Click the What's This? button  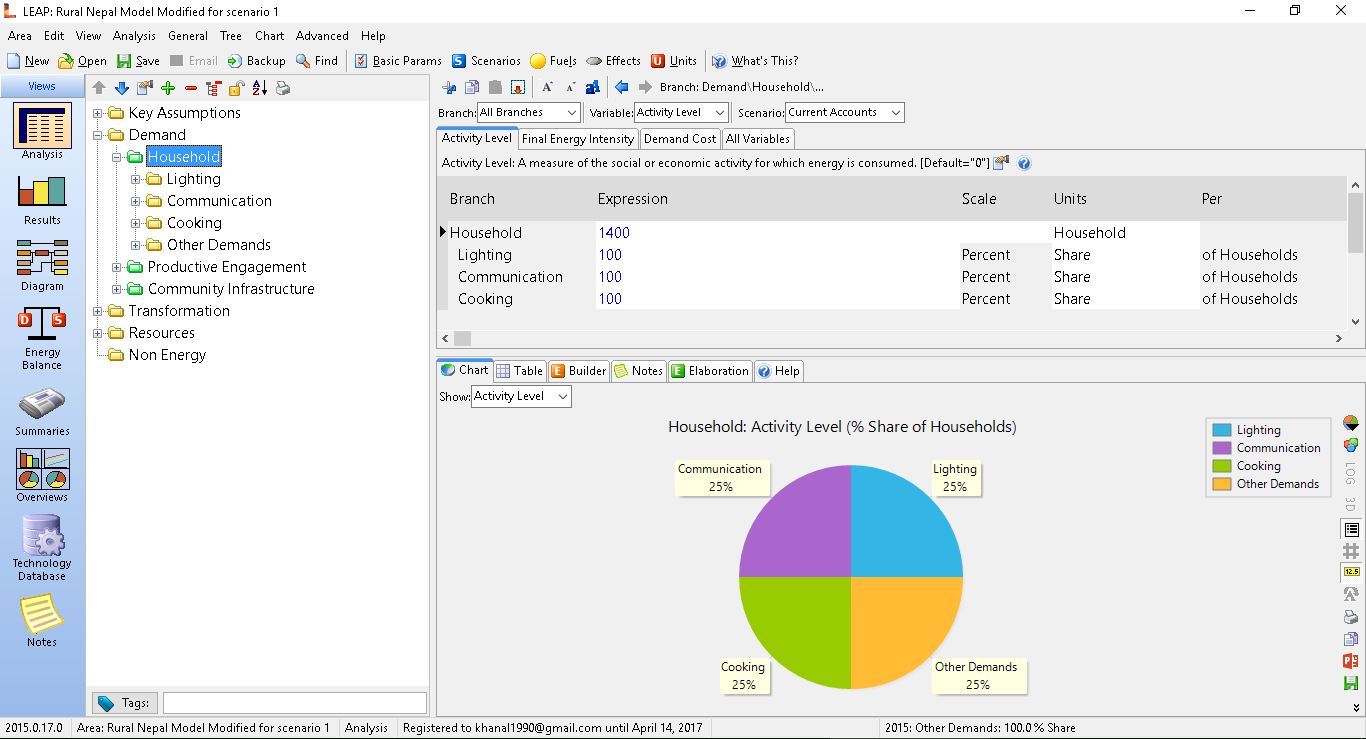[754, 61]
